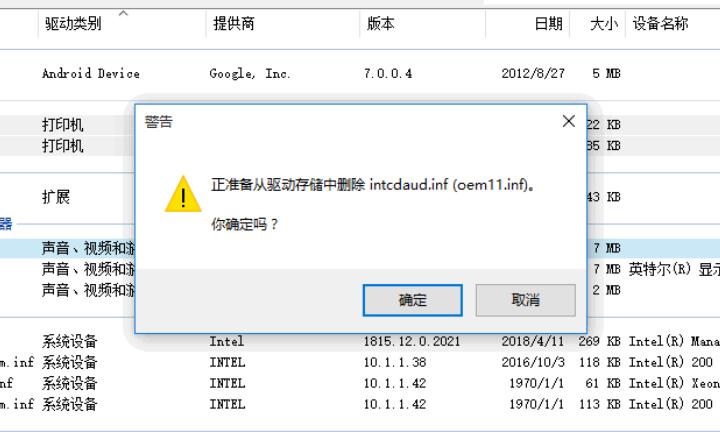The height and width of the screenshot is (432, 720).
Task: Select the second 打印机 driver row
Action: click(360, 146)
